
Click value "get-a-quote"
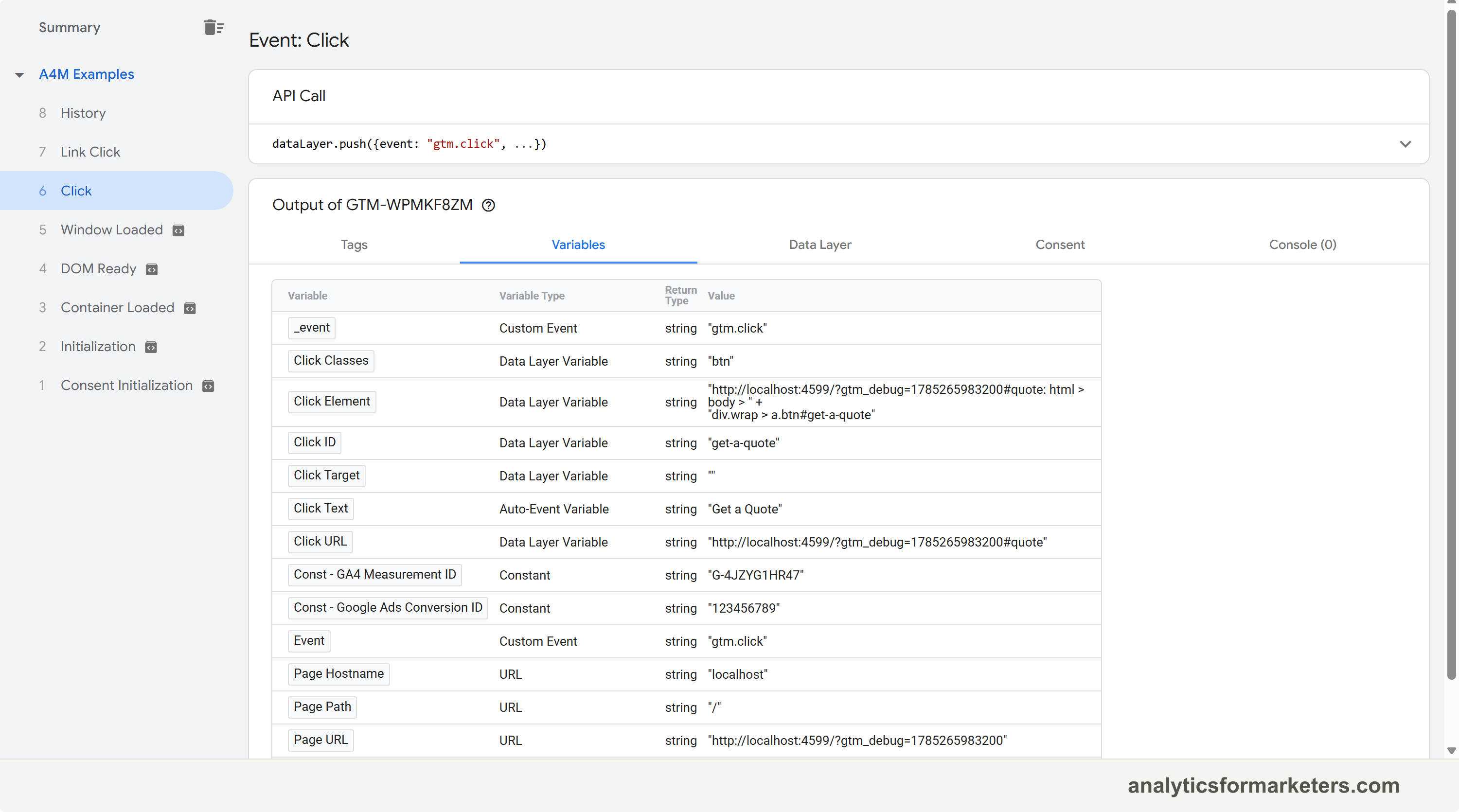743,443
